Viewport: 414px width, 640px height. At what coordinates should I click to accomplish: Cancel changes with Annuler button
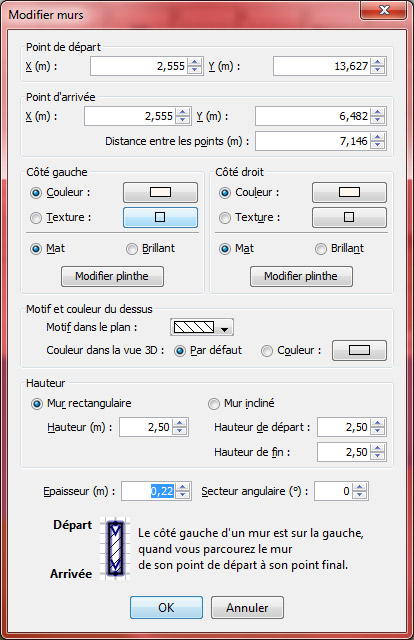pos(247,607)
